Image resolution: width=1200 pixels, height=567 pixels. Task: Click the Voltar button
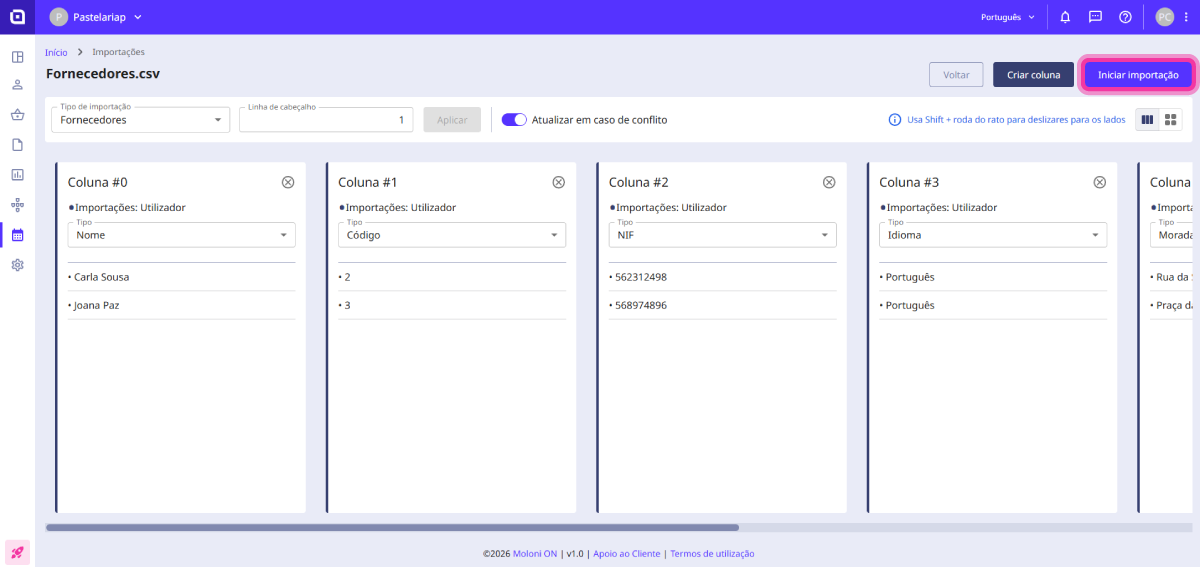click(956, 75)
